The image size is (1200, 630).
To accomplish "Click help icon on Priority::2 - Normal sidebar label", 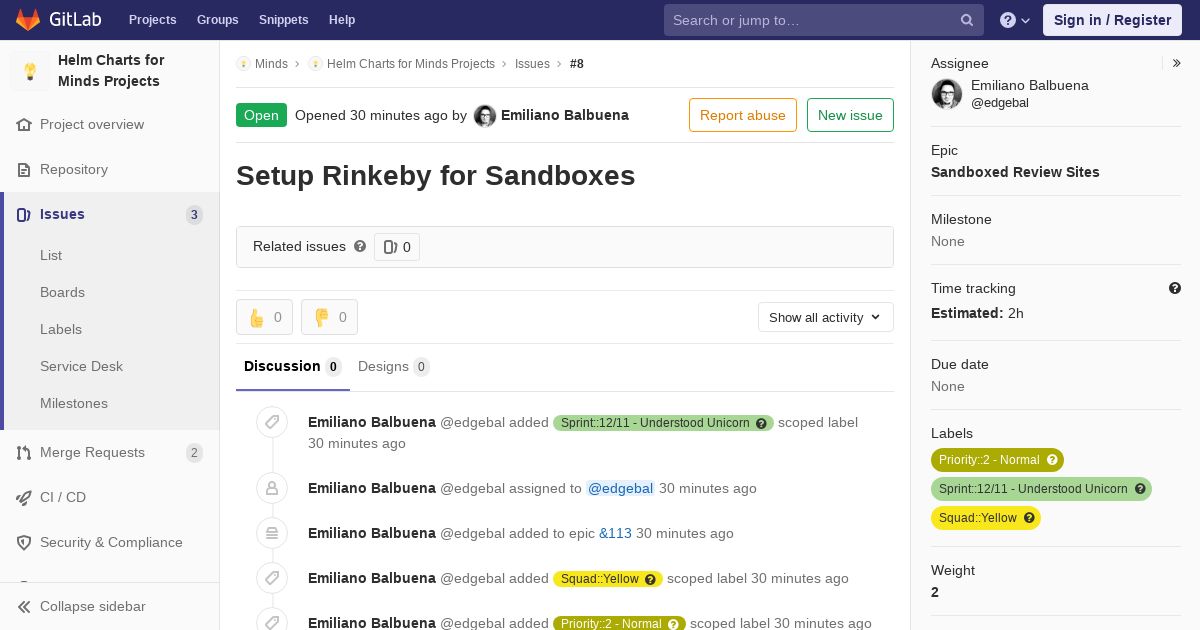I will (1052, 460).
